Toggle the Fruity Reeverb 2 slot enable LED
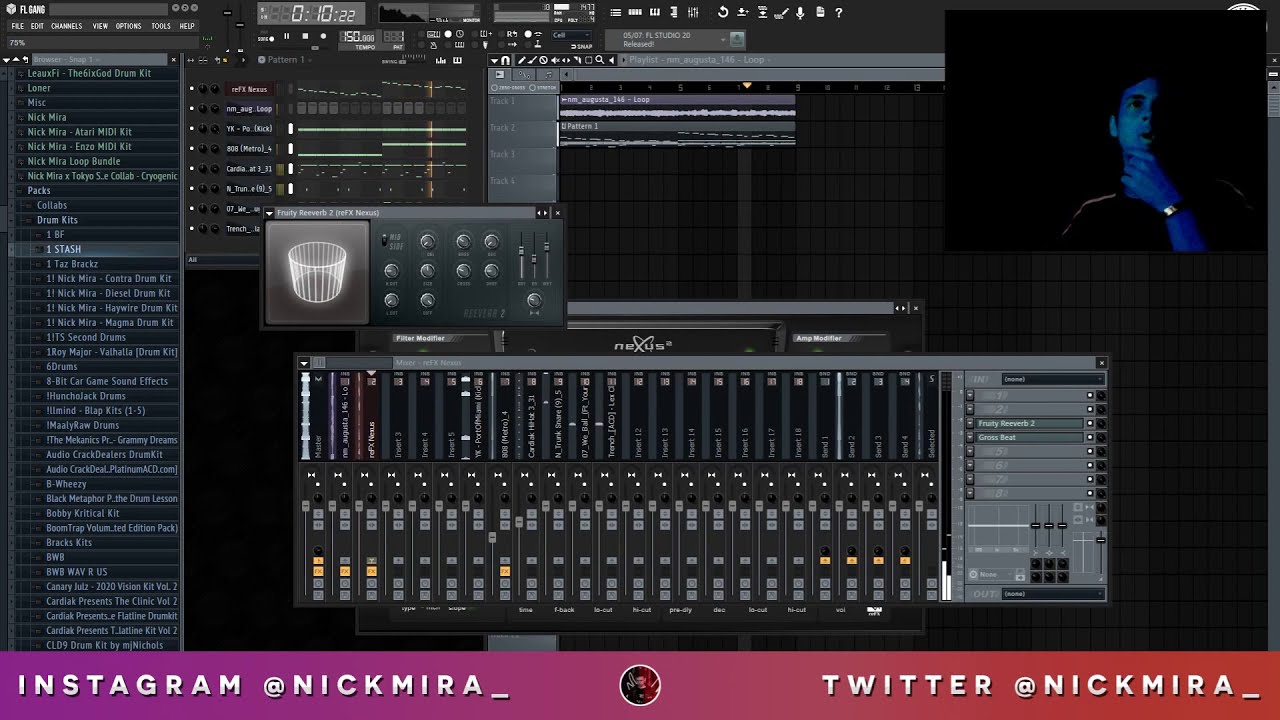 pyautogui.click(x=1090, y=423)
